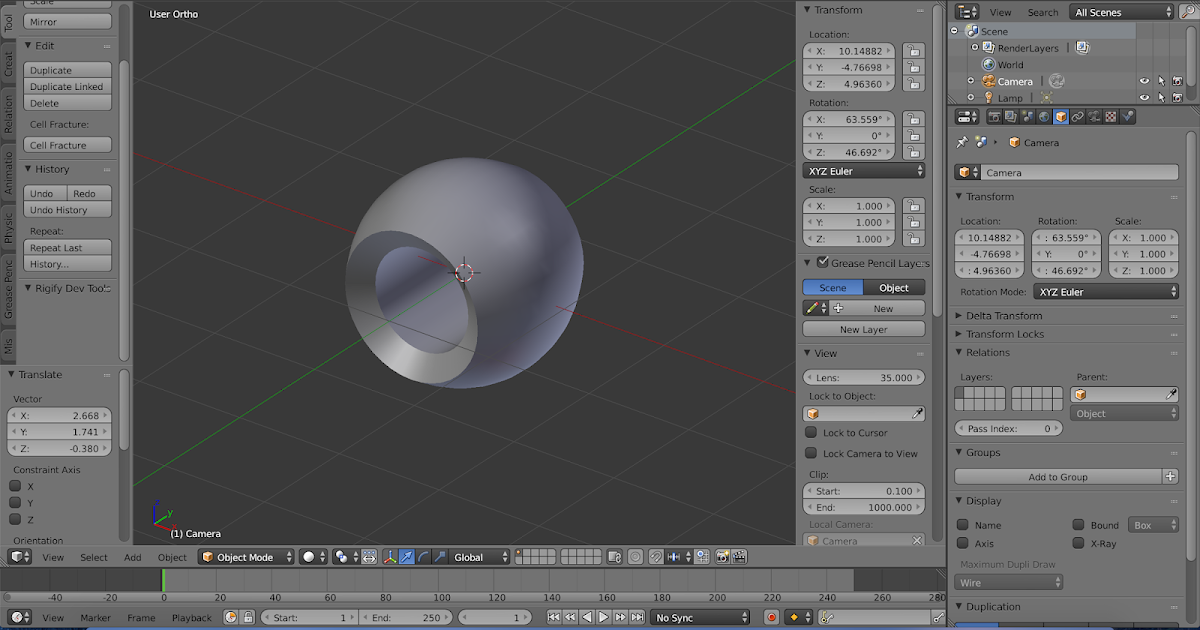Open the World properties tab
This screenshot has width=1200, height=630.
1044,117
